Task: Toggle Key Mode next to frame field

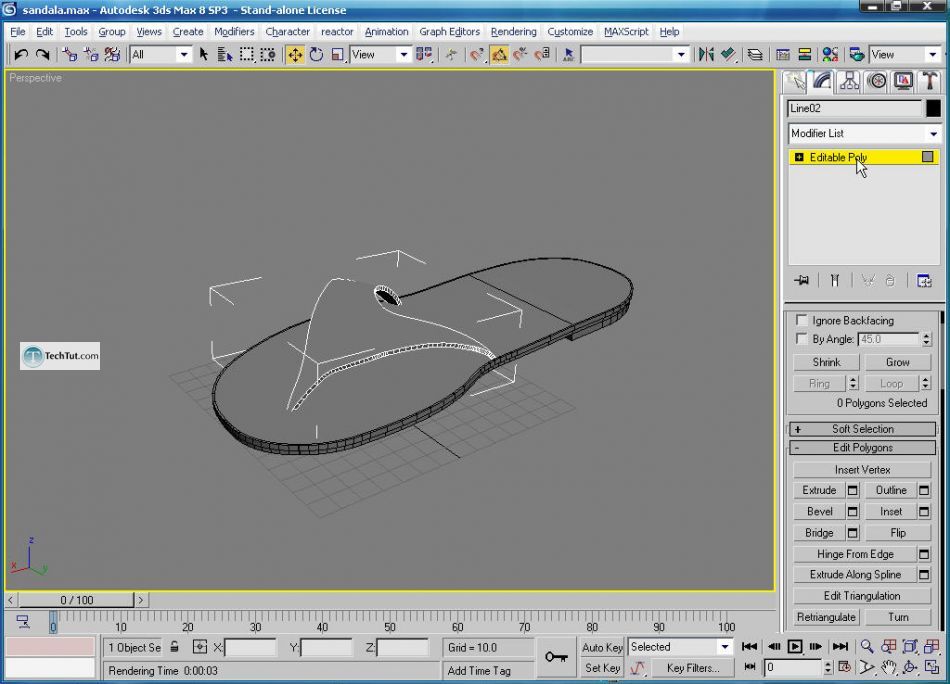Action: [750, 667]
